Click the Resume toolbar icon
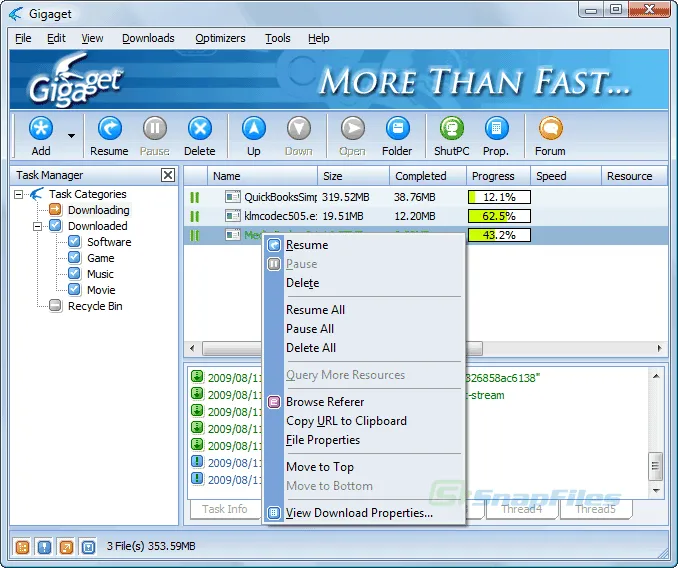This screenshot has width=678, height=568. click(x=109, y=128)
